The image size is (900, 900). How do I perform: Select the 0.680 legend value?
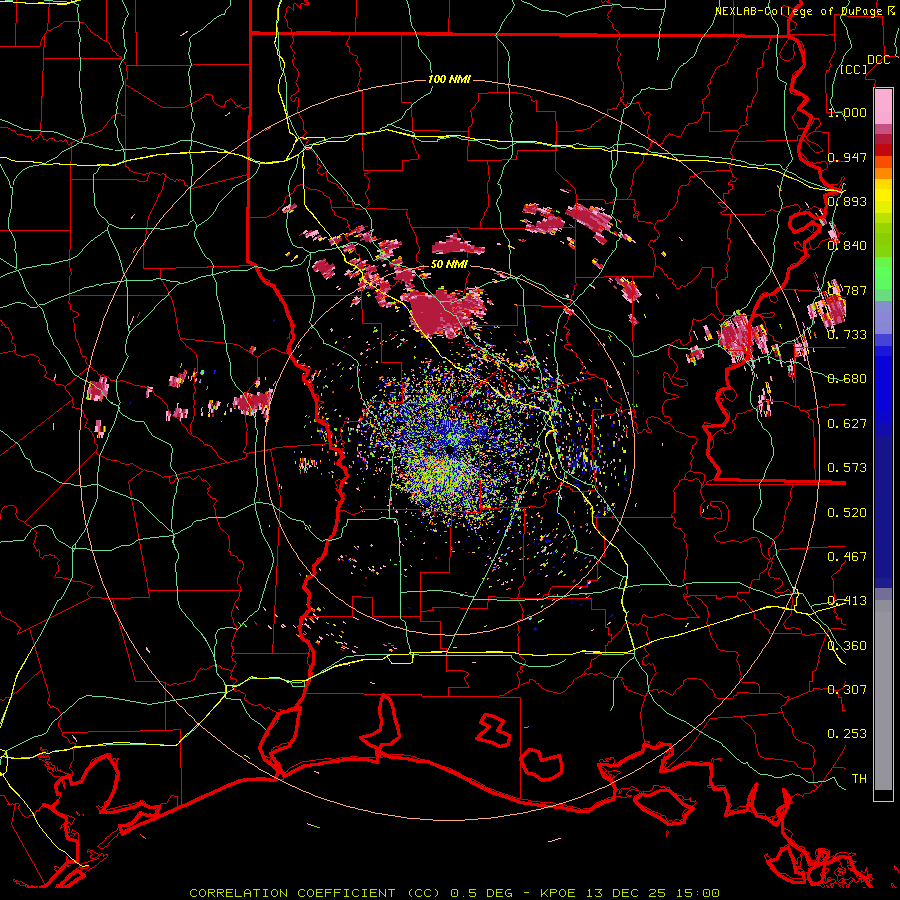tap(847, 379)
